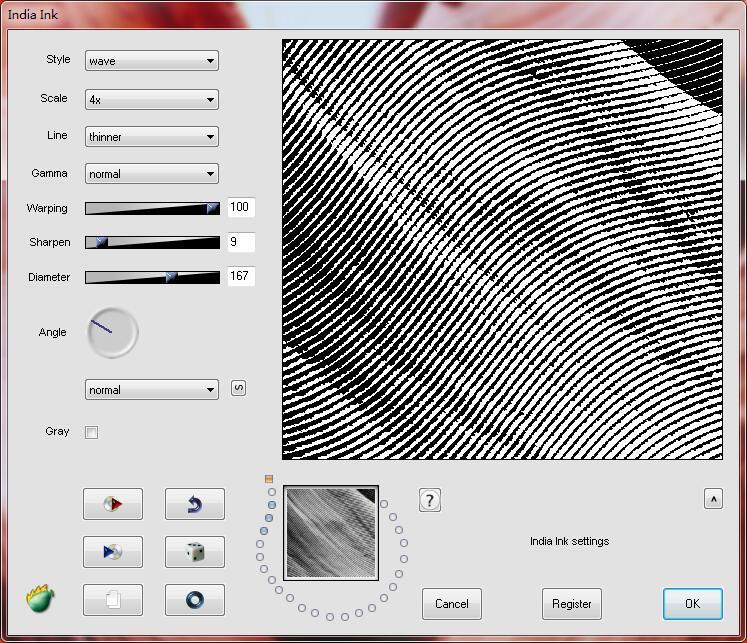Screen dimensions: 747x643
Task: Open the Style dropdown showing wave
Action: (x=152, y=61)
